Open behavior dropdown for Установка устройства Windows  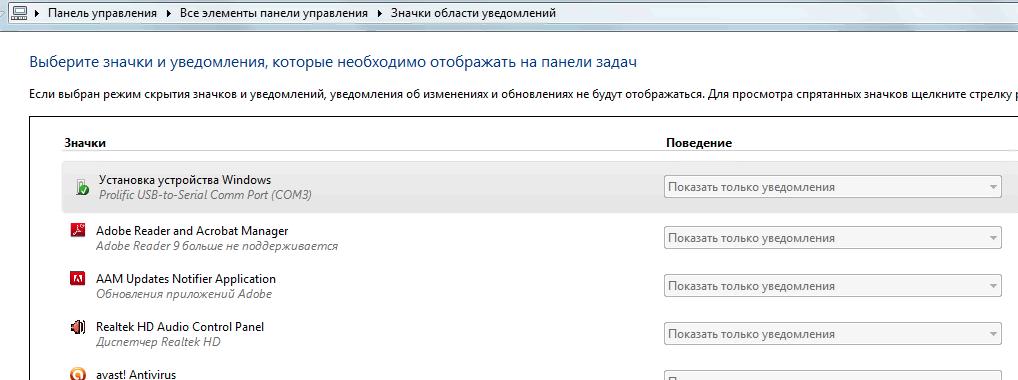[x=833, y=187]
